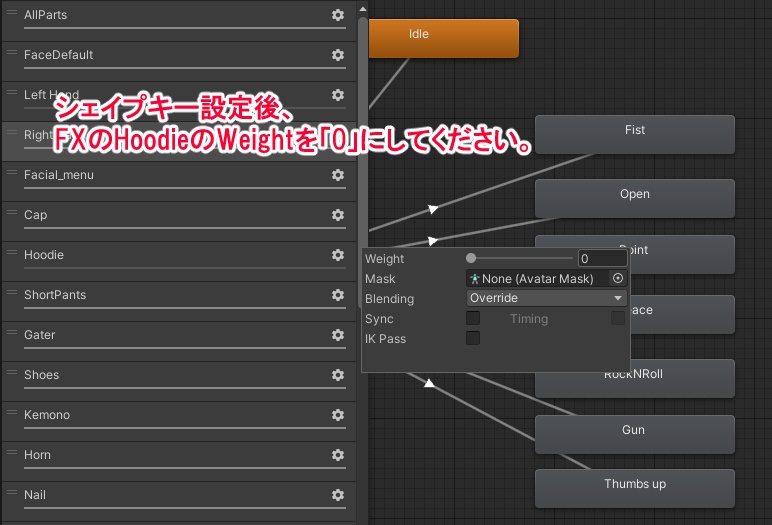Image resolution: width=772 pixels, height=525 pixels.
Task: Grab the drag handle of Cap layer
Action: [12, 212]
